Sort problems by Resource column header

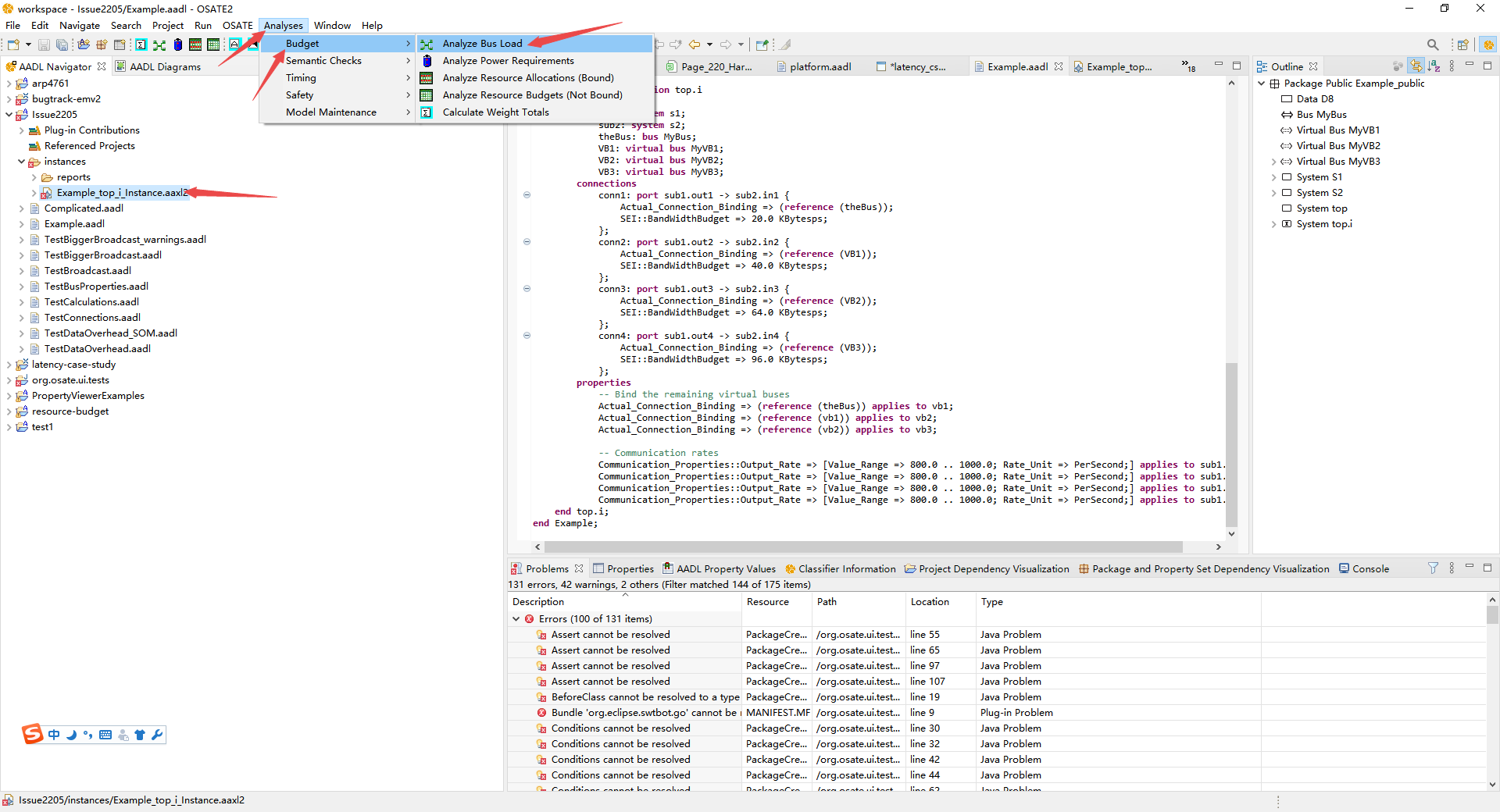(x=767, y=602)
